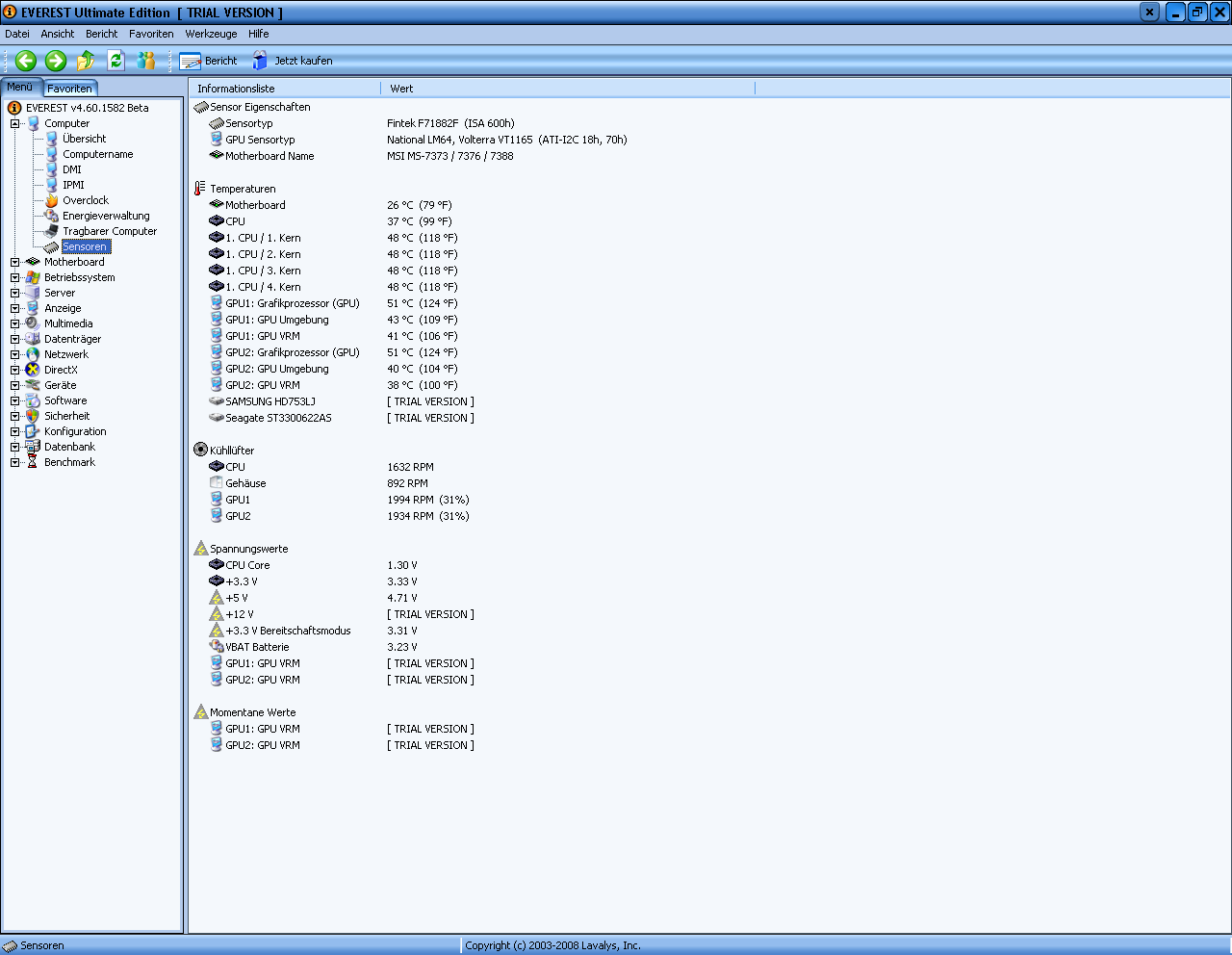Click the Sicherheit shield icon in tree
Viewport: 1232px width, 955px height.
pyautogui.click(x=33, y=416)
